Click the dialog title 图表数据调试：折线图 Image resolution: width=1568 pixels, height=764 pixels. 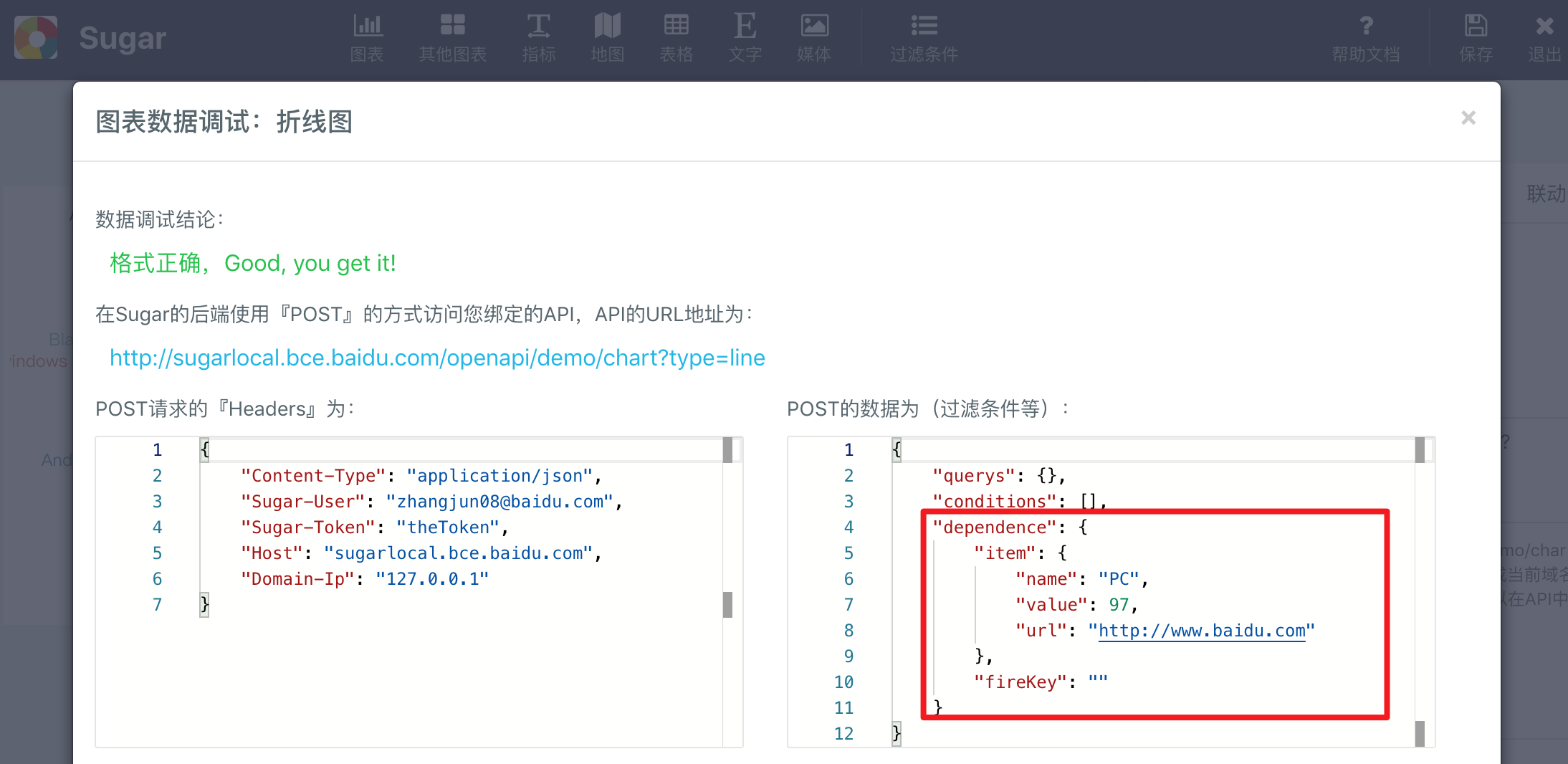point(224,122)
